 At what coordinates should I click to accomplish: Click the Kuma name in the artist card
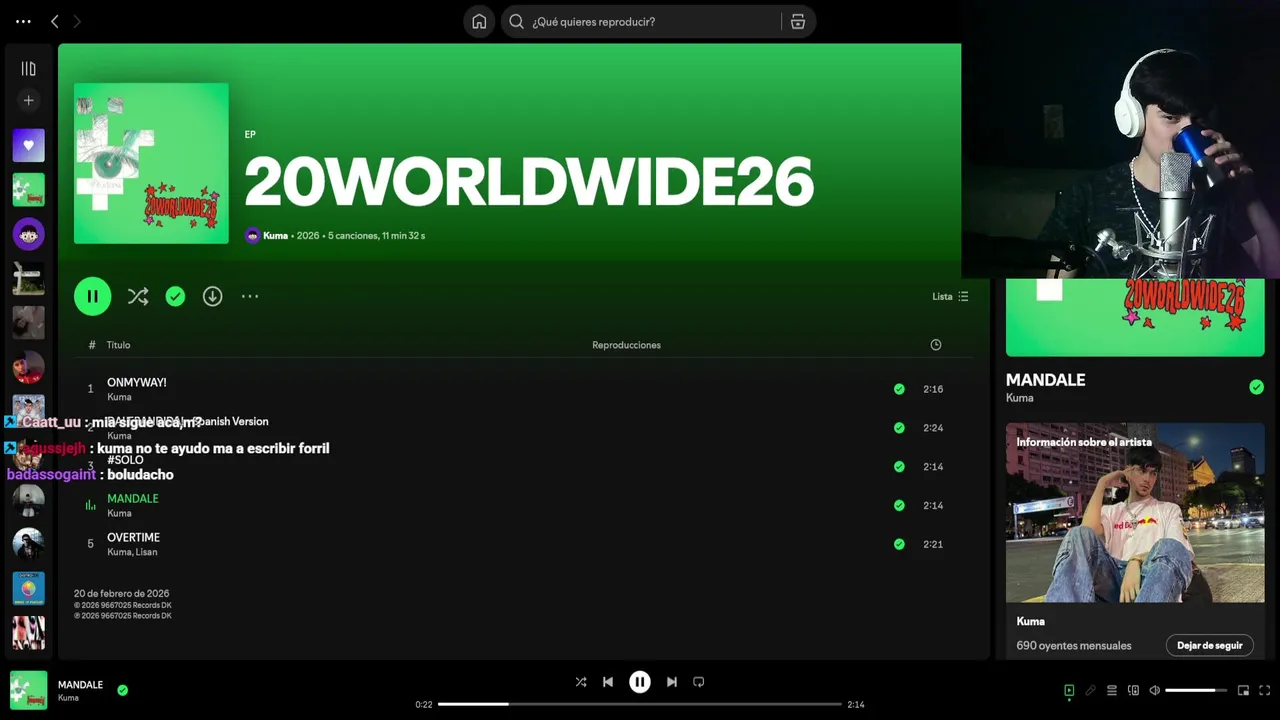pos(1030,621)
